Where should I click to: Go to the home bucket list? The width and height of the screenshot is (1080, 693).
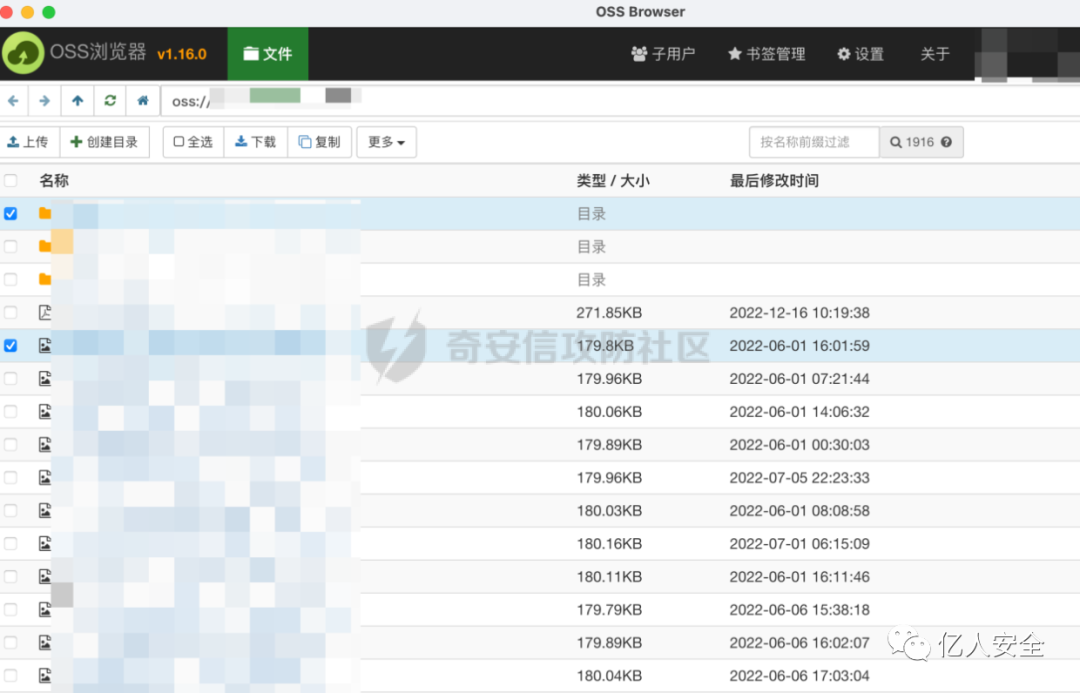pyautogui.click(x=143, y=101)
